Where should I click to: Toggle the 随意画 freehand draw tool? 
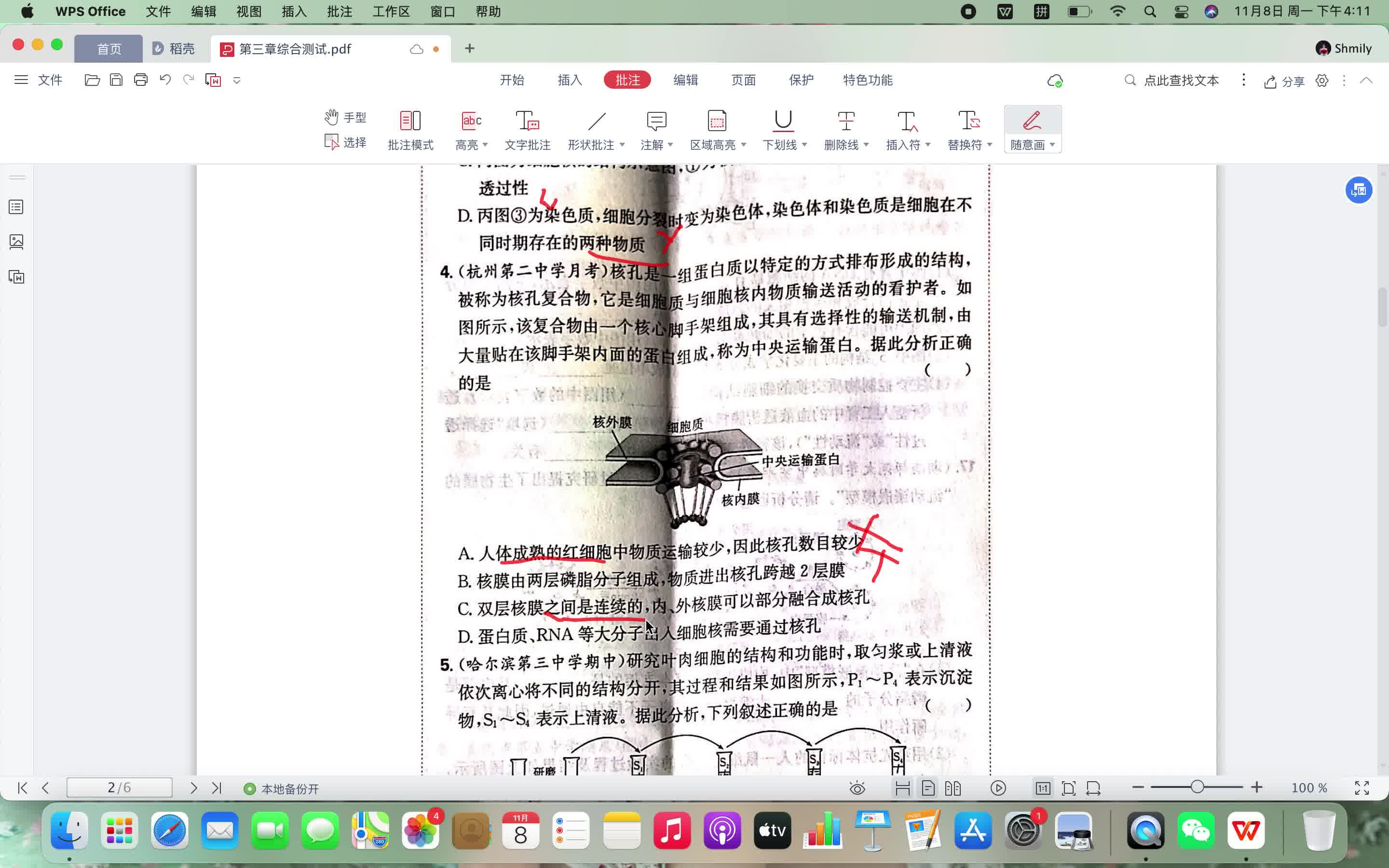(x=1032, y=121)
